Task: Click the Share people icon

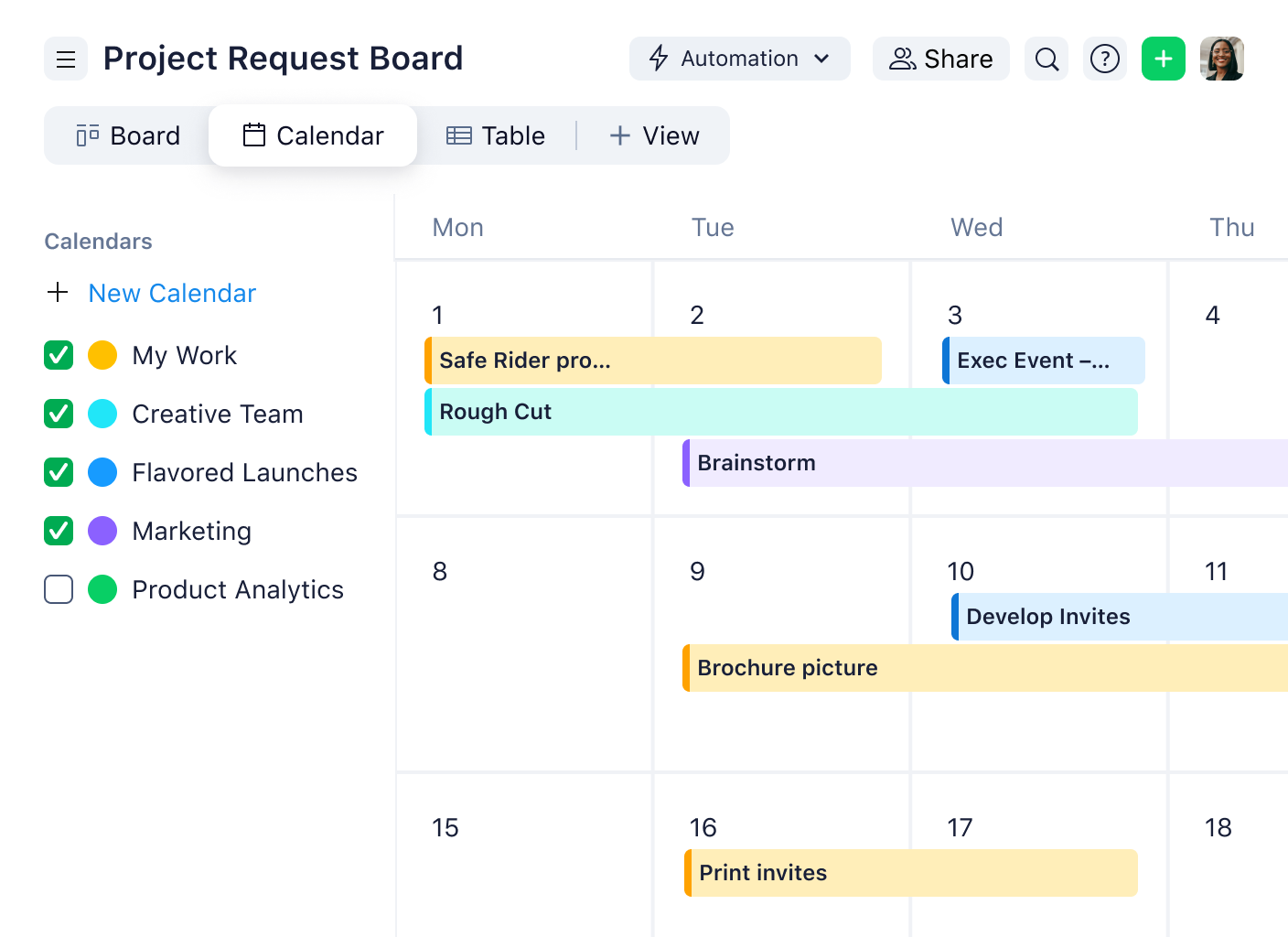Action: tap(902, 59)
